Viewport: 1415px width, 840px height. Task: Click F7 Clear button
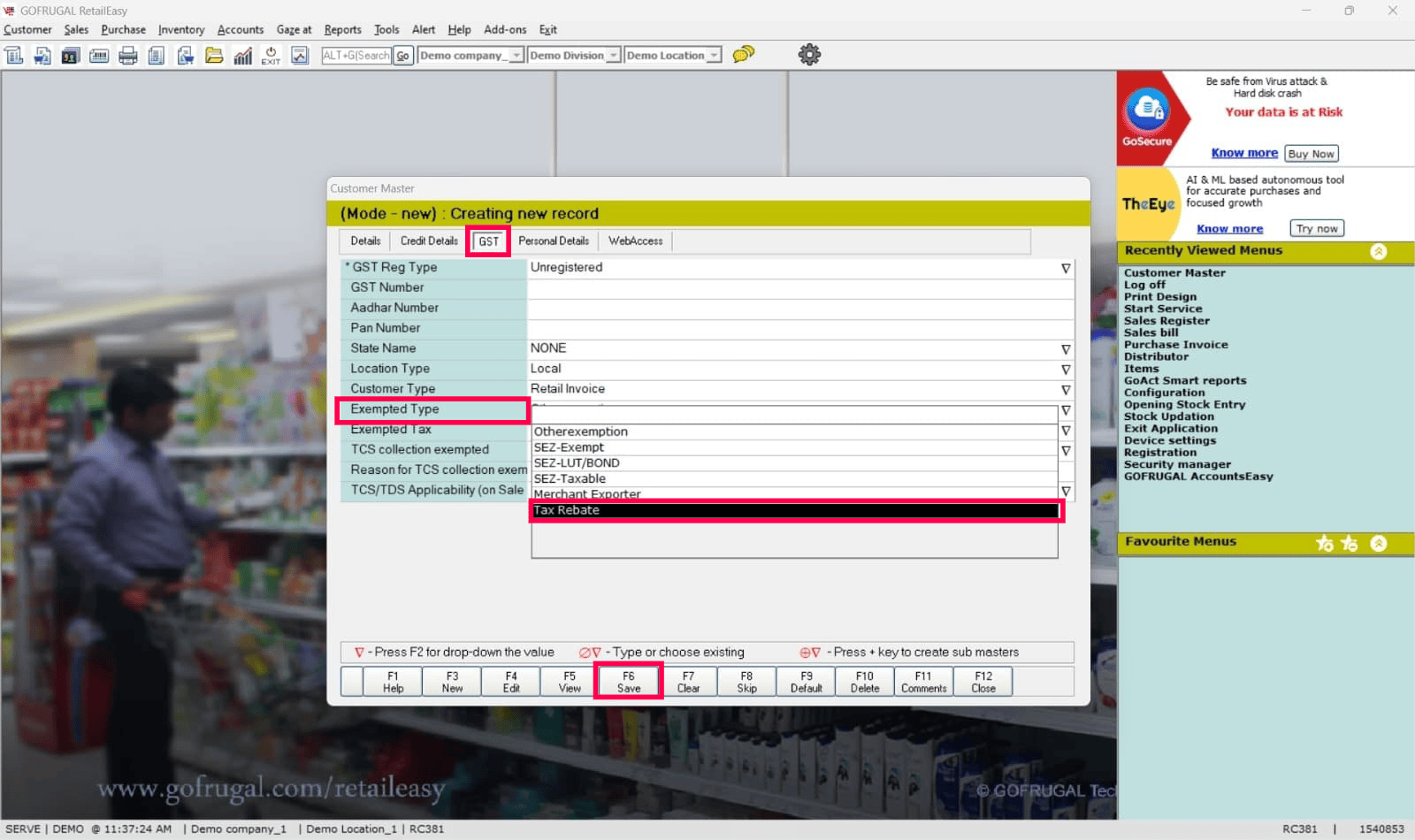[688, 682]
